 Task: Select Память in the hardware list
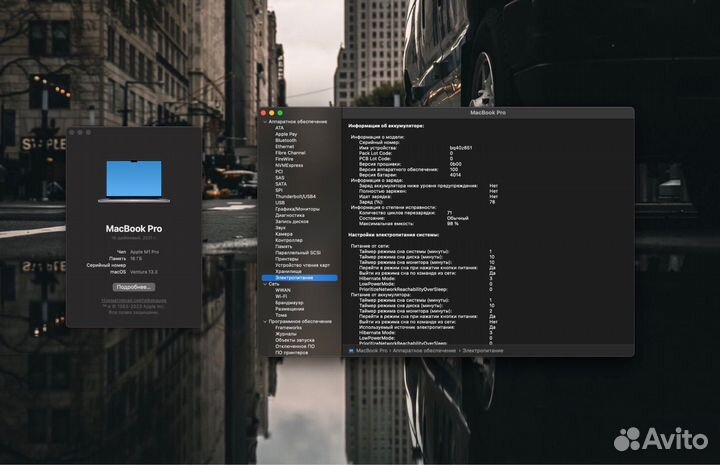click(x=283, y=246)
